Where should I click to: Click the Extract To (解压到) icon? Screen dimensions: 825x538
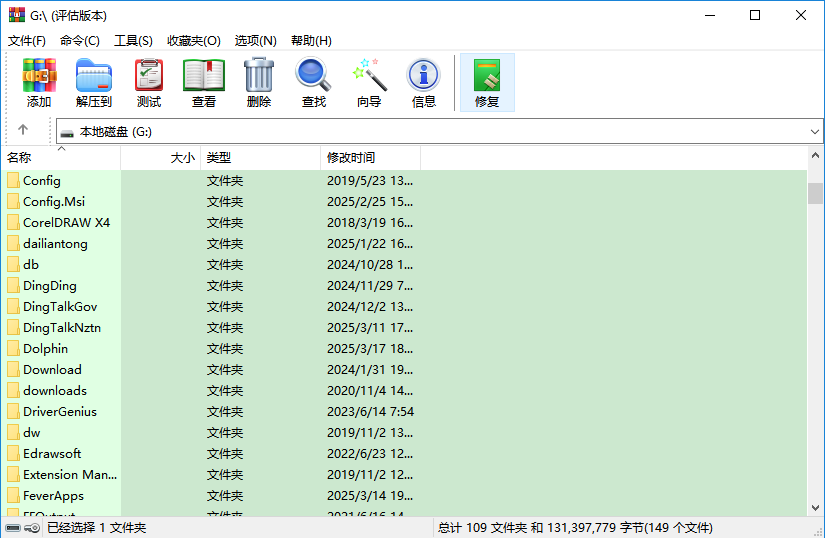coord(94,82)
